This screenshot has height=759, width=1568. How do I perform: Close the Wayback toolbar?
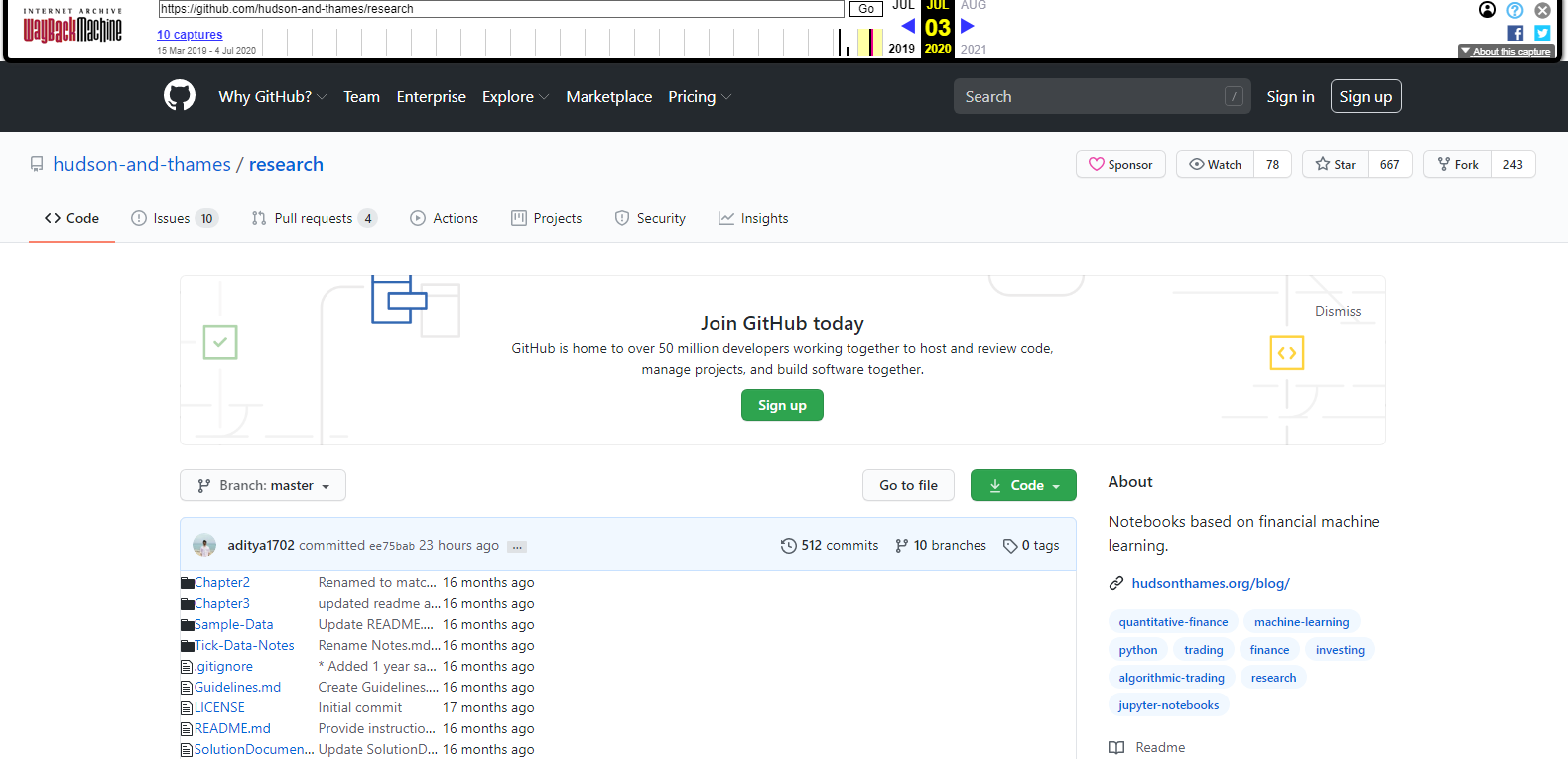(x=1542, y=10)
